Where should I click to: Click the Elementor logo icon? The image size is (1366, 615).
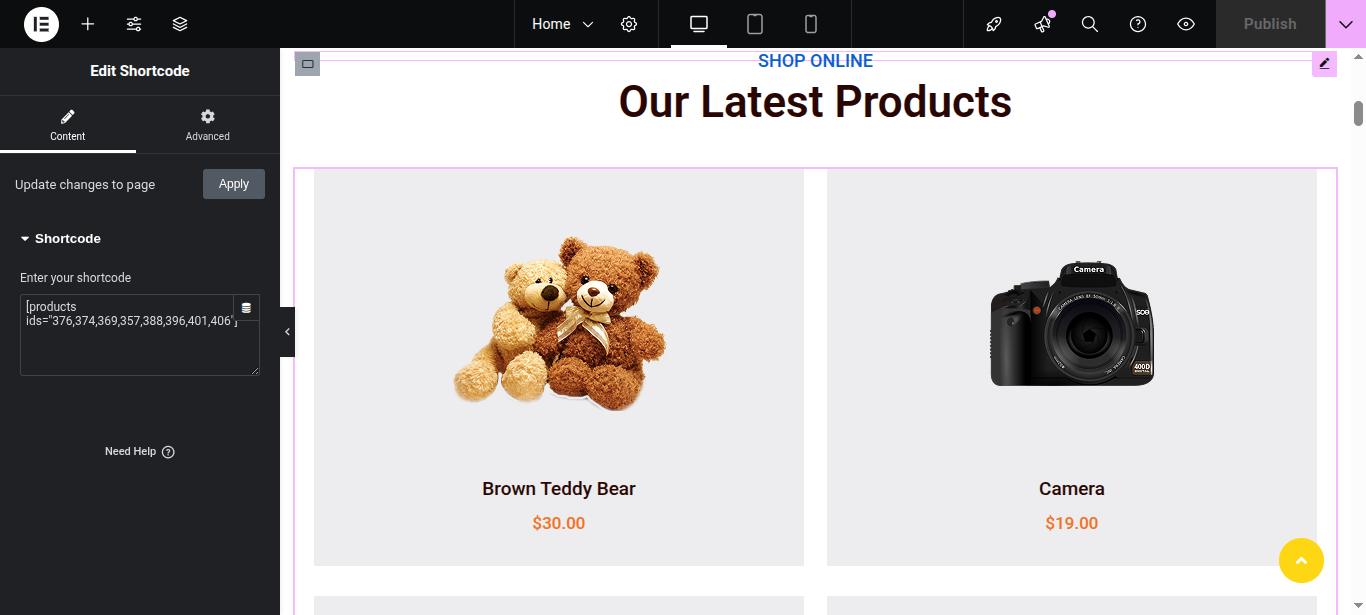(41, 24)
